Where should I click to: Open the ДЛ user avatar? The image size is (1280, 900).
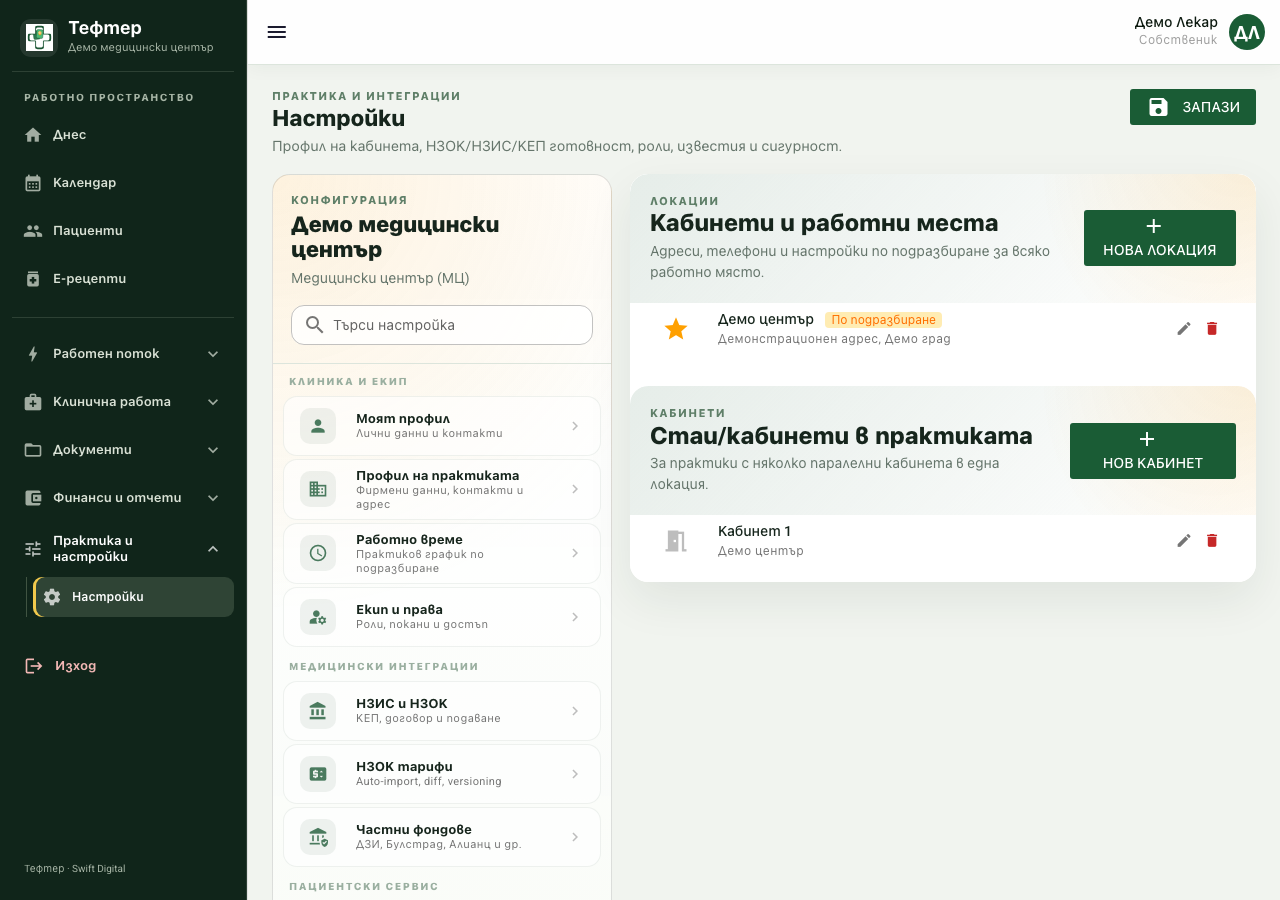(1247, 32)
